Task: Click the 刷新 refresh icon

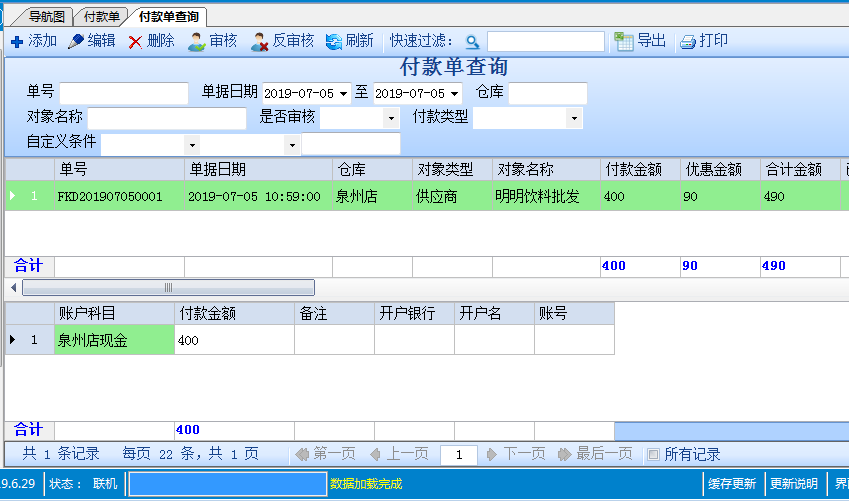Action: 334,42
